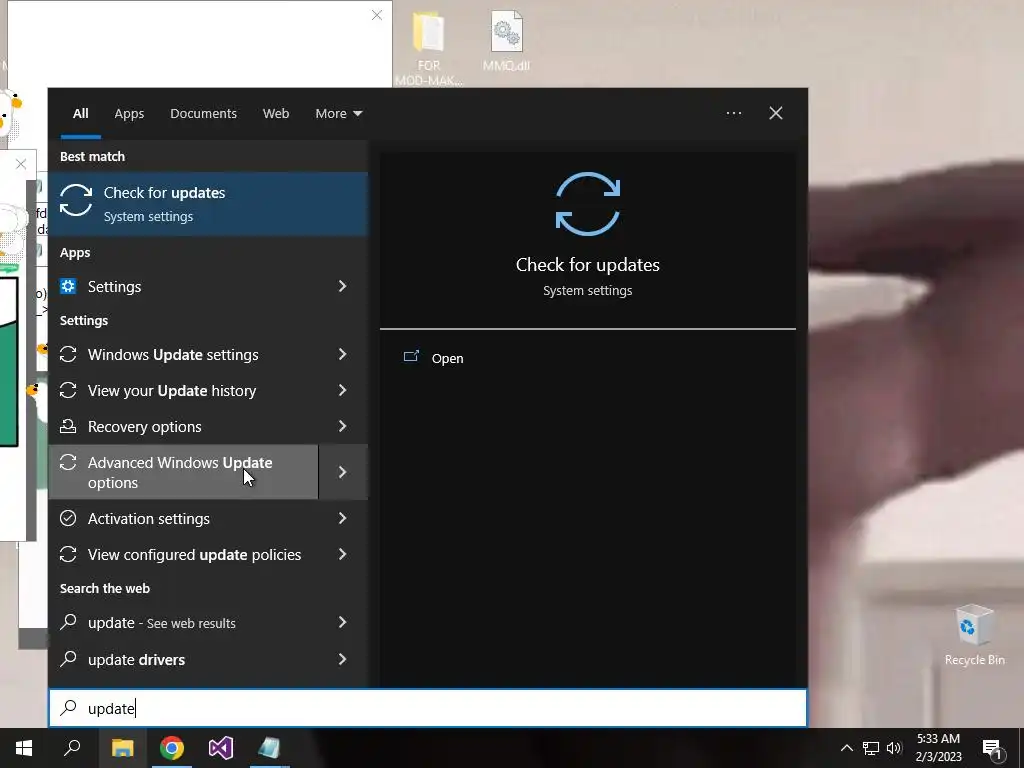The width and height of the screenshot is (1024, 768).
Task: Expand View configured update policies chevron
Action: pos(343,554)
